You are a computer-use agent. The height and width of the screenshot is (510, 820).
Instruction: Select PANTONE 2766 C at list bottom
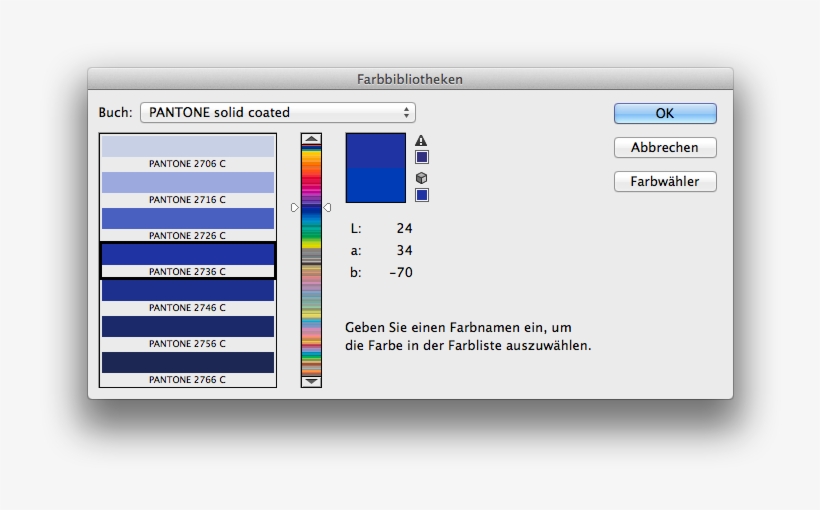click(188, 369)
